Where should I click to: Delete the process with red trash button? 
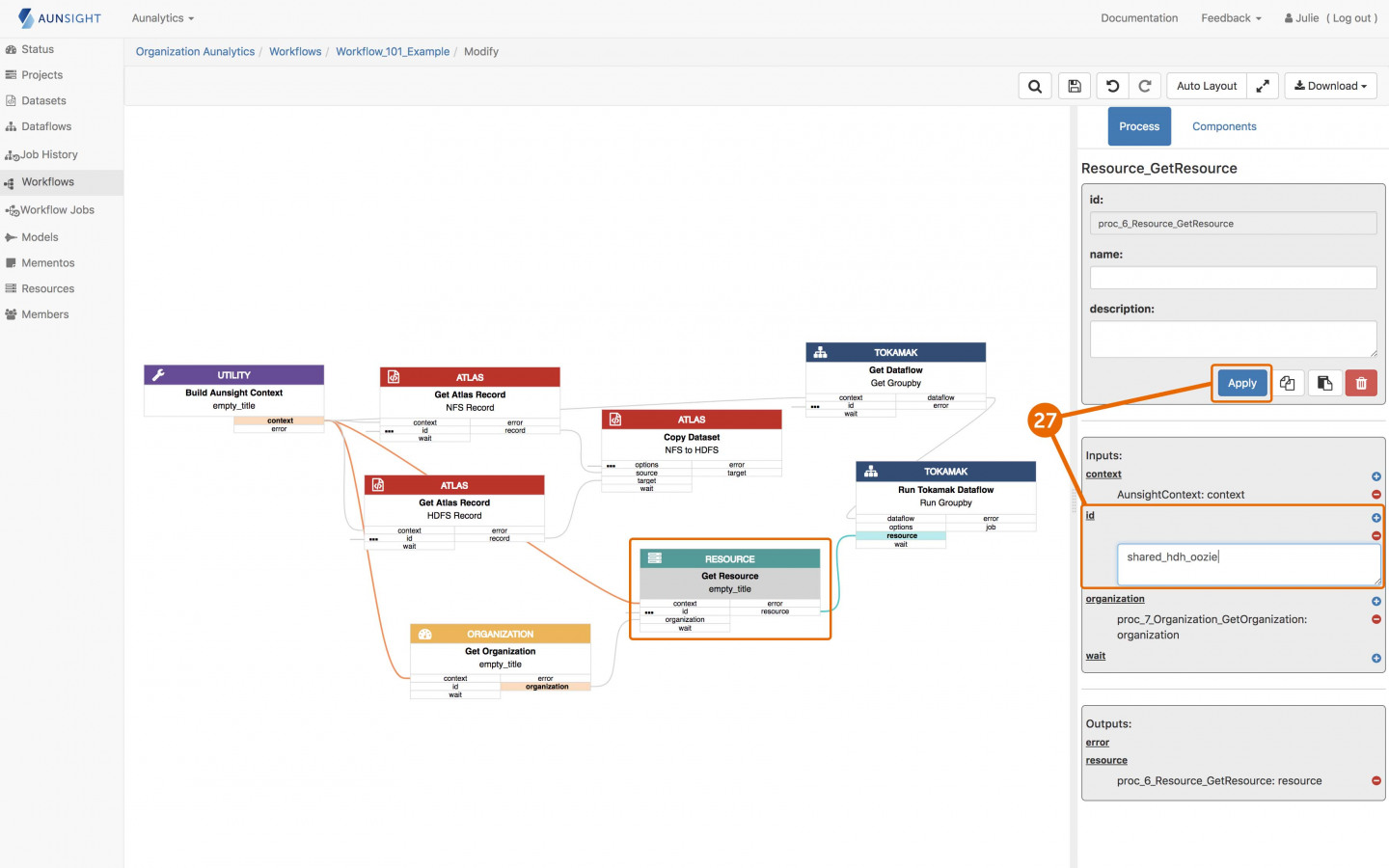point(1361,383)
